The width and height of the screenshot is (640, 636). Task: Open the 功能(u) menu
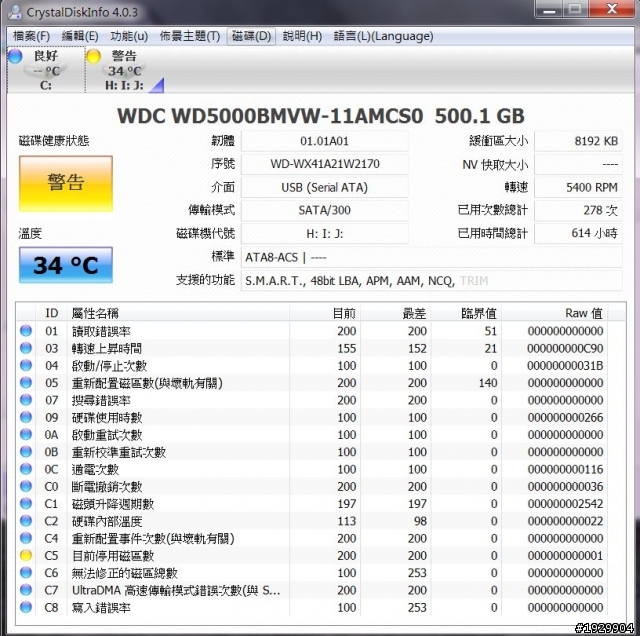(129, 36)
